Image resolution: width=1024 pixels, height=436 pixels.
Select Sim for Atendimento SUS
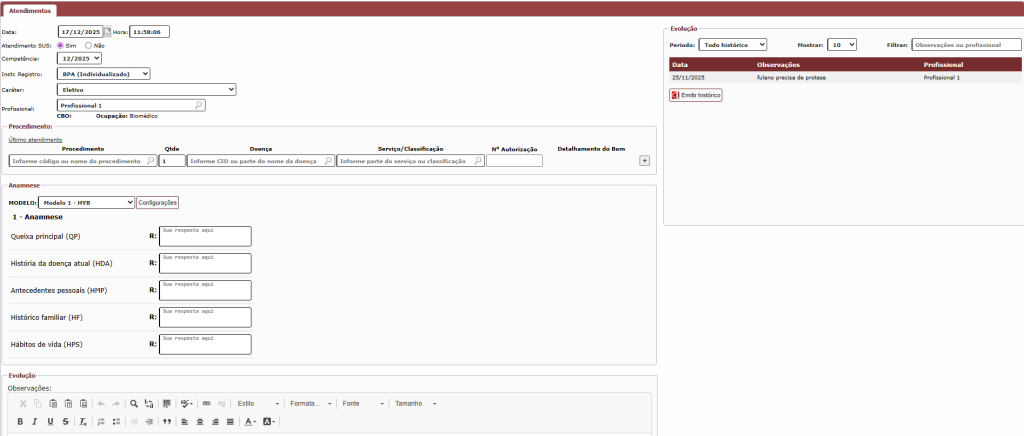click(60, 45)
